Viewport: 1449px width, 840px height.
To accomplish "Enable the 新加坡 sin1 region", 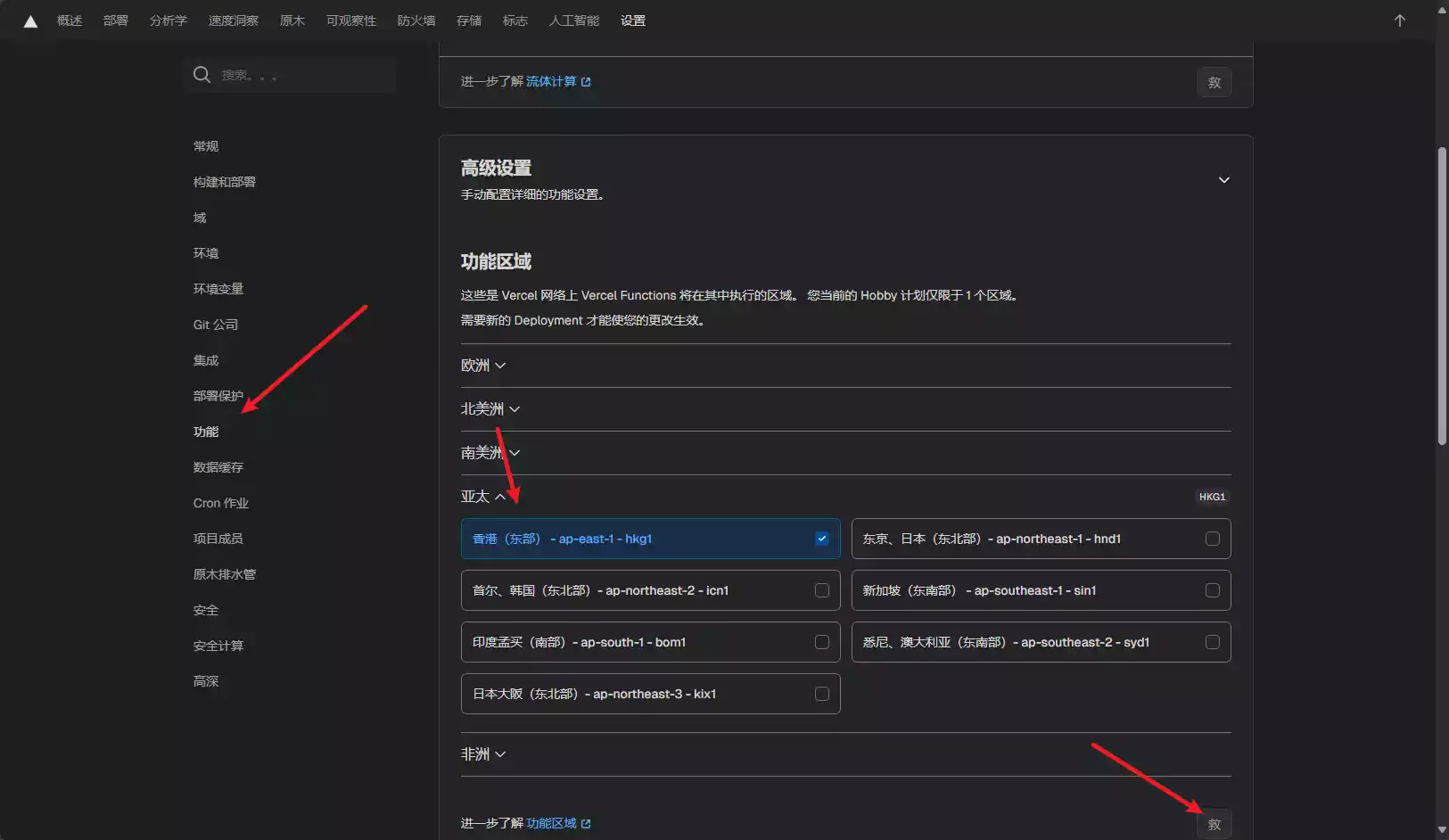I will pyautogui.click(x=1212, y=590).
